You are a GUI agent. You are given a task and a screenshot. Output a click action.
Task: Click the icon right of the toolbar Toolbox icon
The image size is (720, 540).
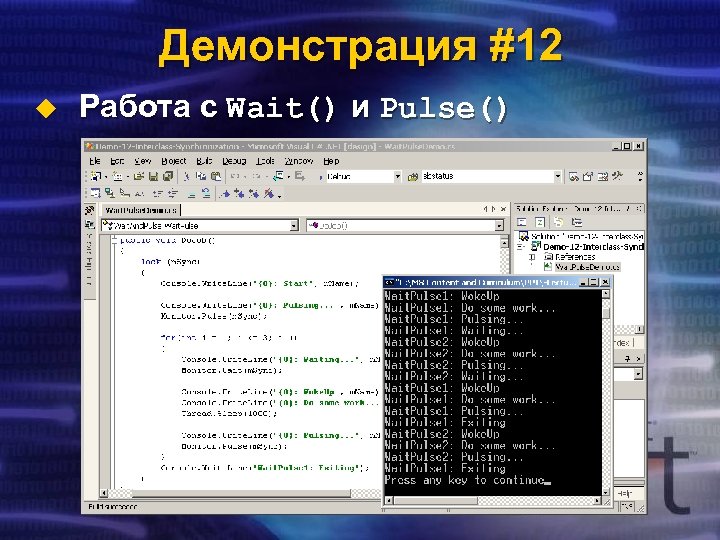(618, 176)
